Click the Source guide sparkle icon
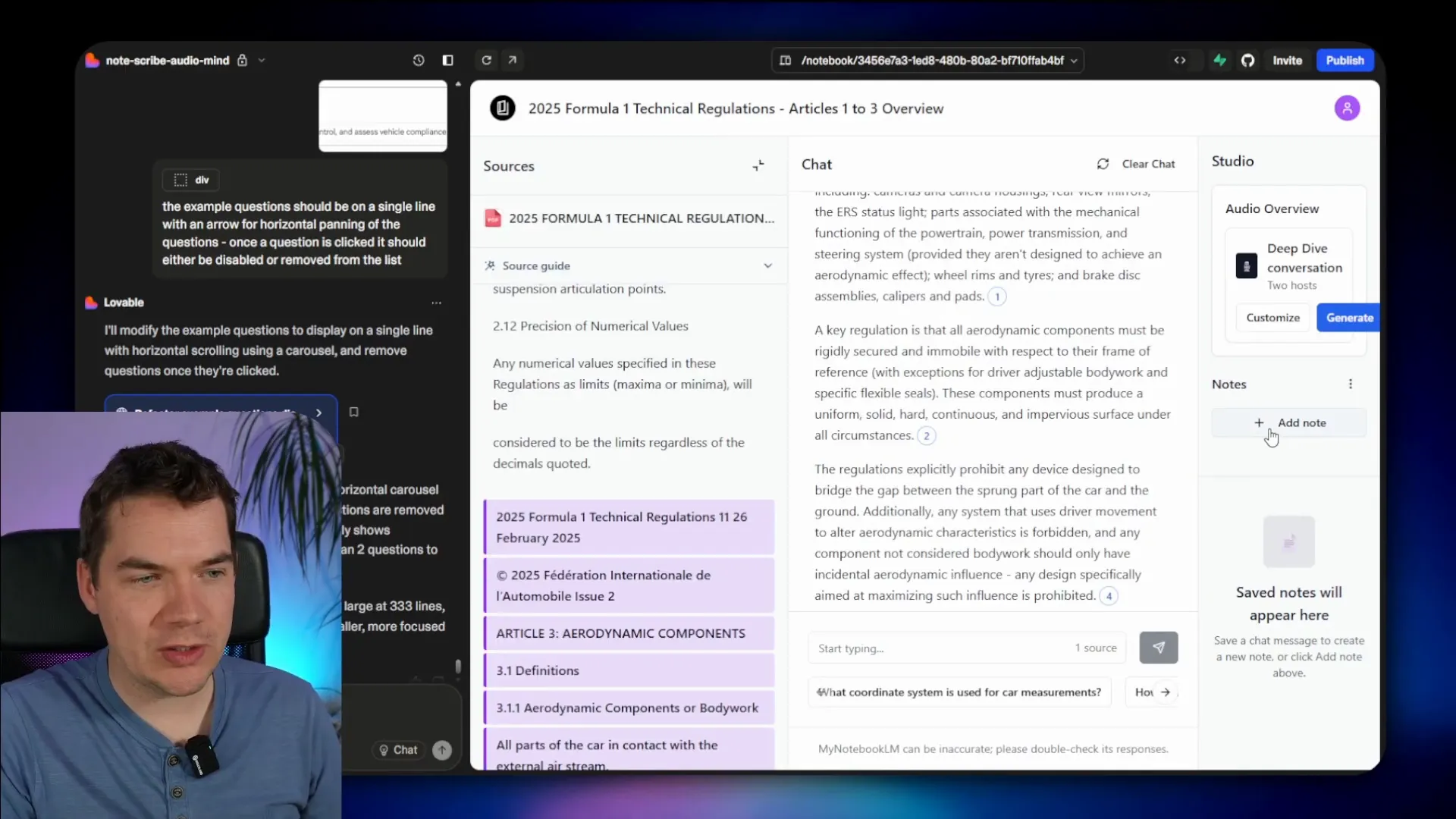Viewport: 1456px width, 819px height. tap(490, 265)
